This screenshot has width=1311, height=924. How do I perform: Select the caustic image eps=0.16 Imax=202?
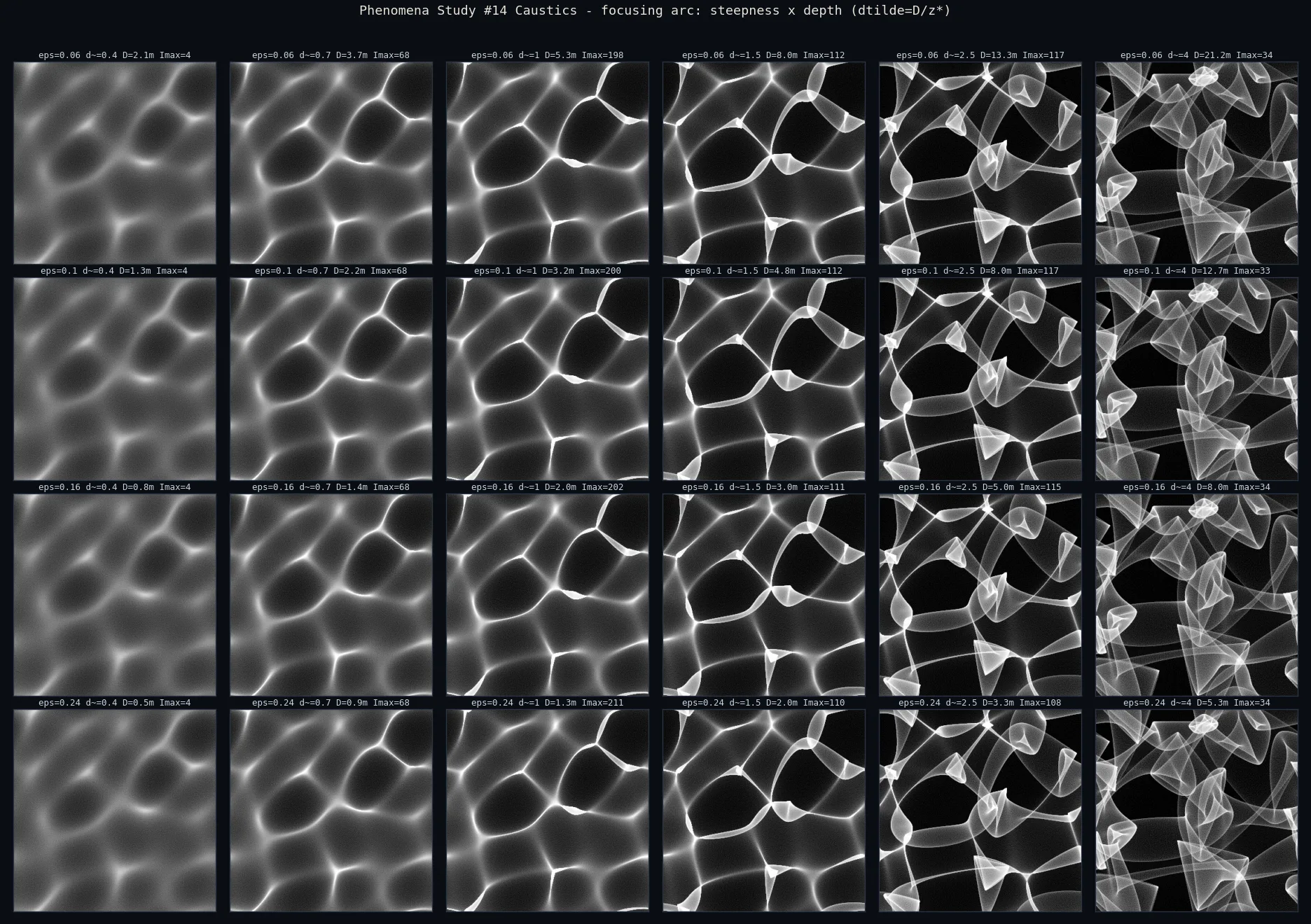coord(548,595)
